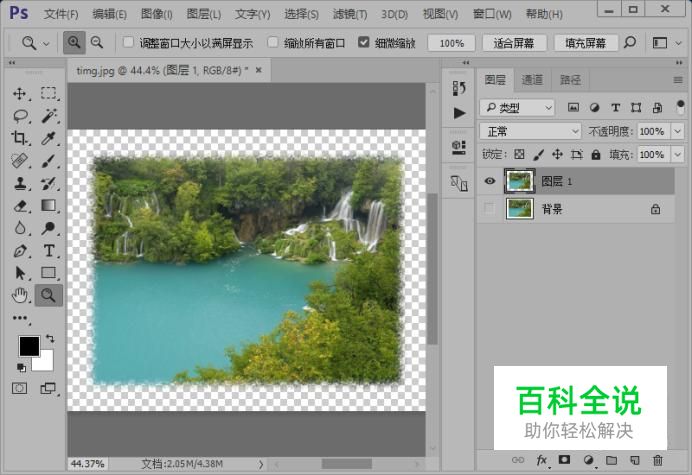Switch to the 通道 tab
Image resolution: width=692 pixels, height=475 pixels.
click(x=532, y=79)
